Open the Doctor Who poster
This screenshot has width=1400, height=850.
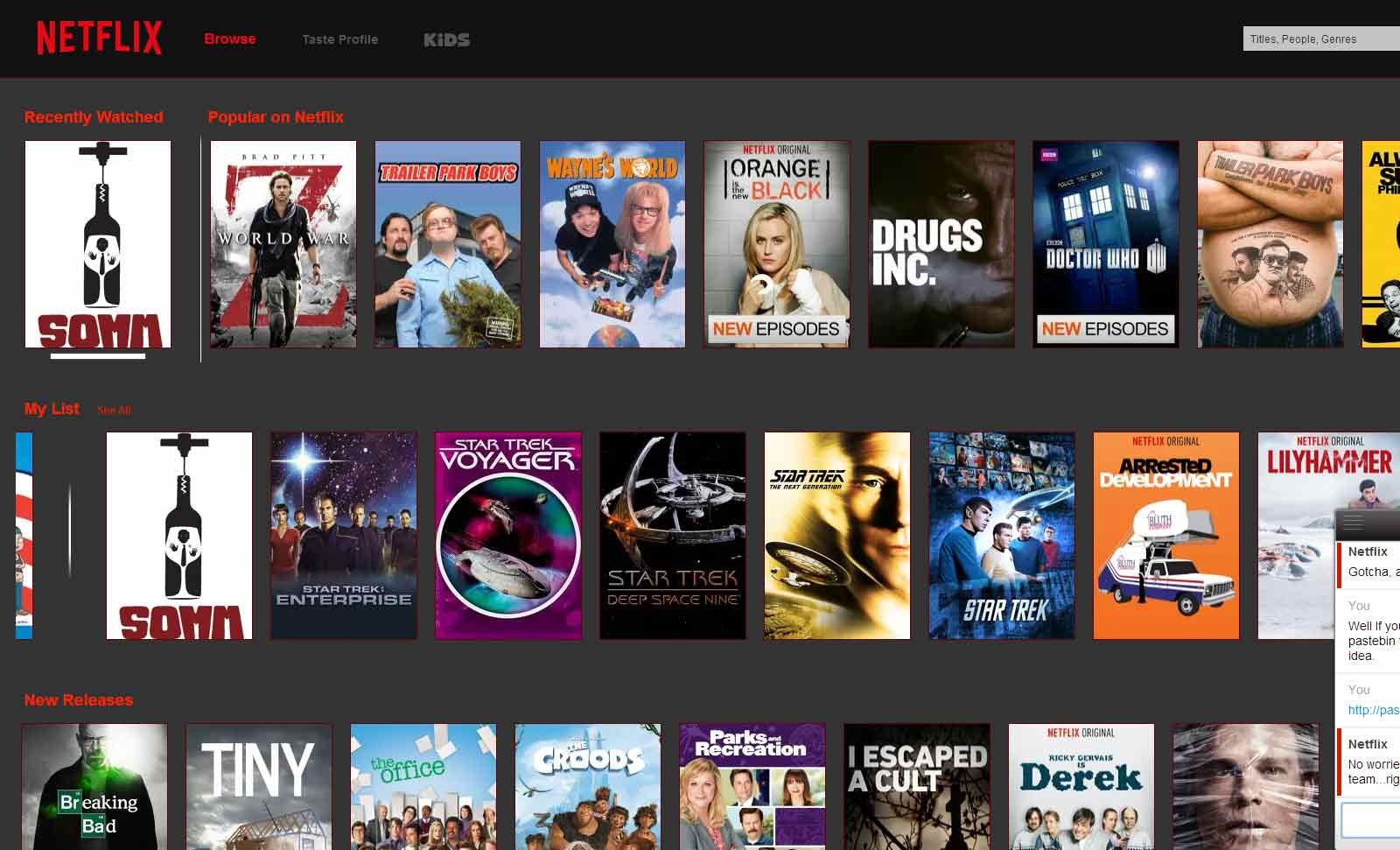[x=1106, y=244]
